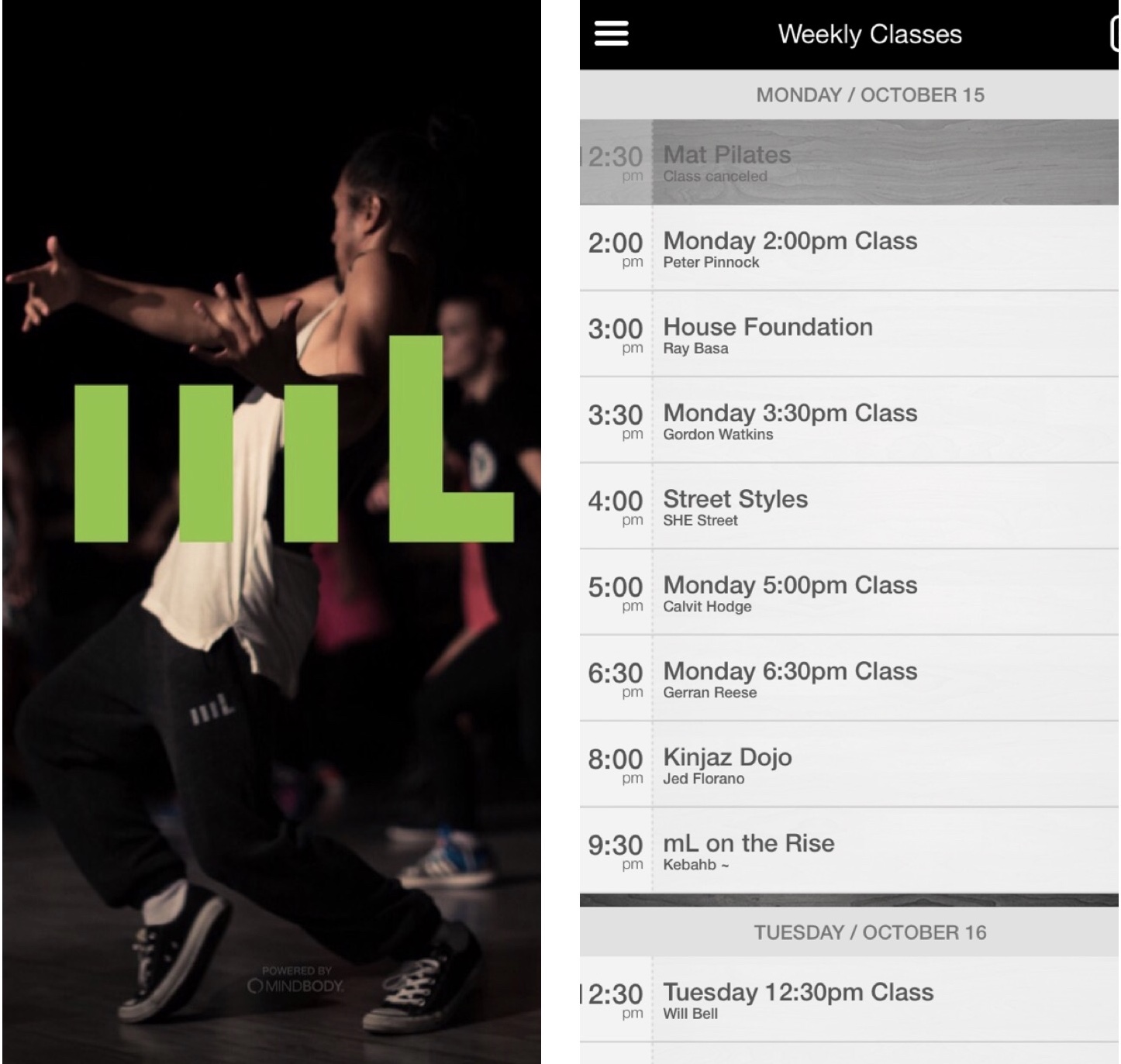
Task: Open mL on the Rise class
Action: click(849, 850)
